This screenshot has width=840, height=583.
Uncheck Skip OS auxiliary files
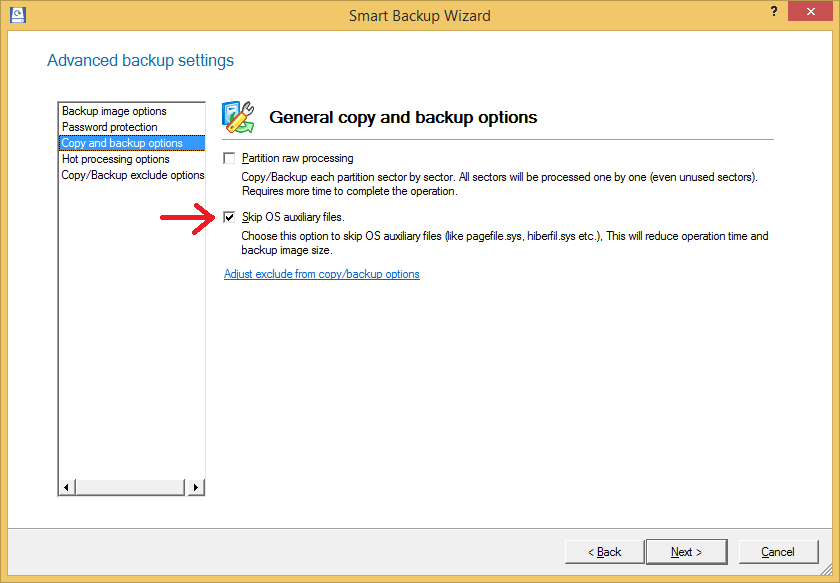point(230,217)
